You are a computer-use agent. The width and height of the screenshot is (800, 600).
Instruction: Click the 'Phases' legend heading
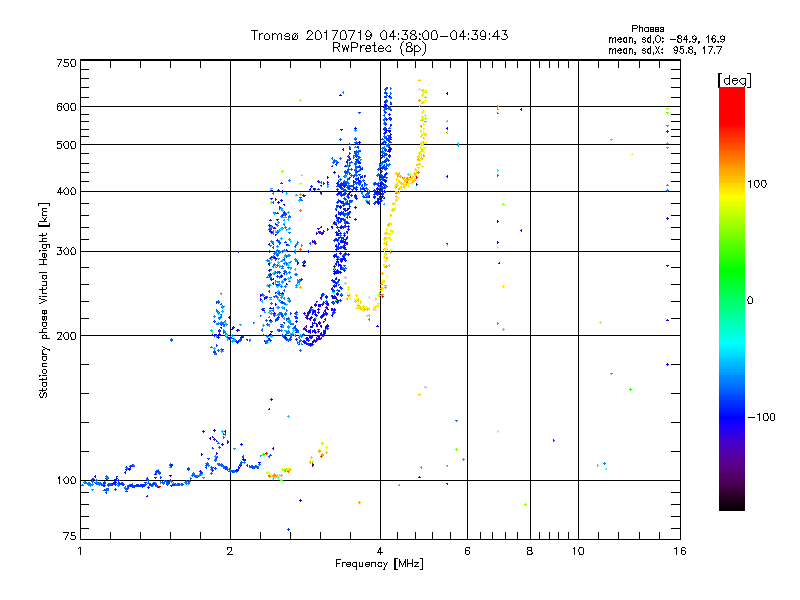(647, 29)
